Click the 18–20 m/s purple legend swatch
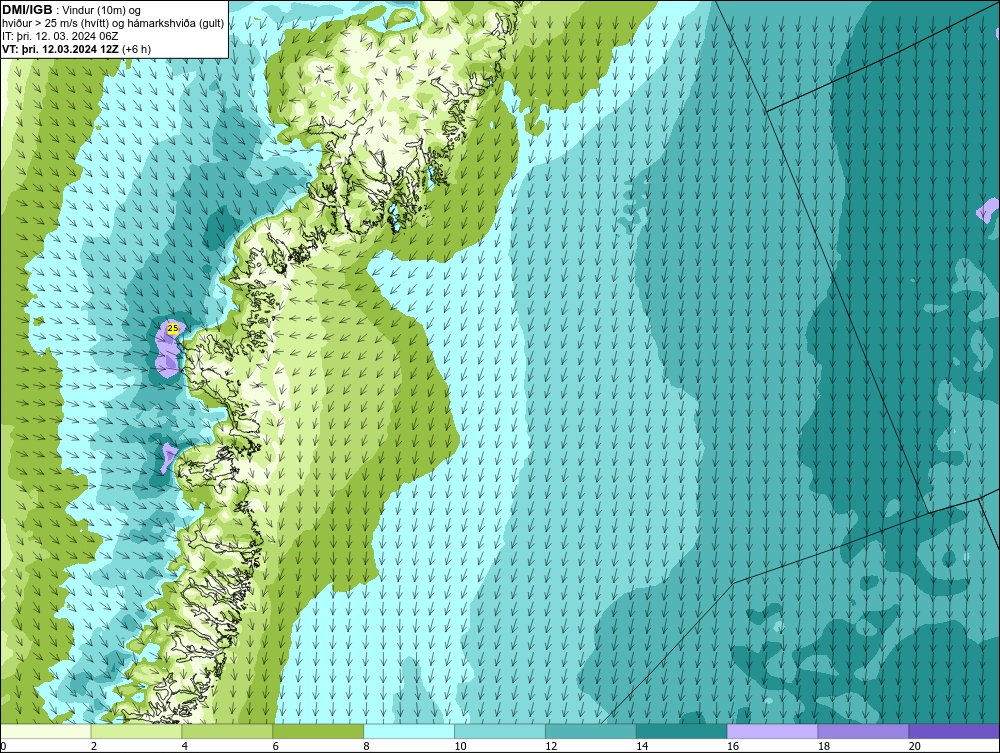 tap(864, 731)
